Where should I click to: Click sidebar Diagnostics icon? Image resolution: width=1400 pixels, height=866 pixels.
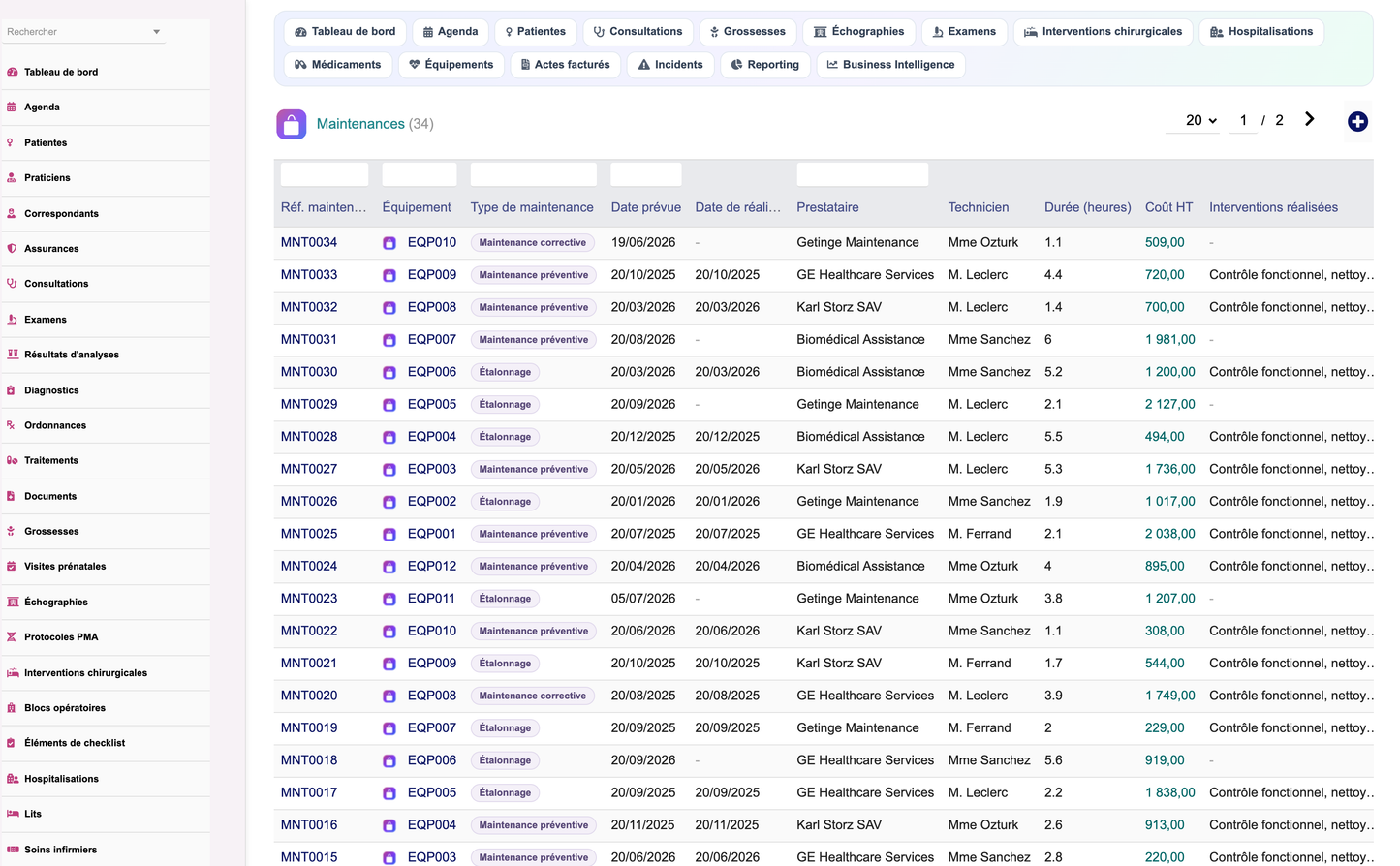pyautogui.click(x=12, y=390)
